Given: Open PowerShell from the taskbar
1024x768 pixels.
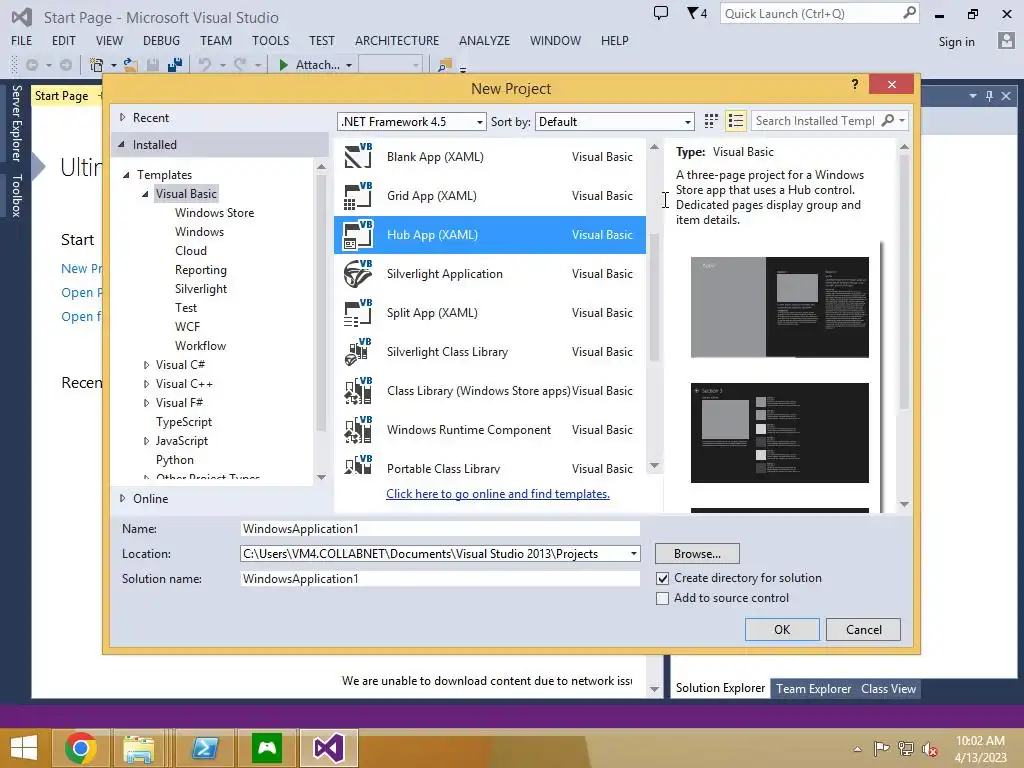Looking at the screenshot, I should pyautogui.click(x=204, y=748).
